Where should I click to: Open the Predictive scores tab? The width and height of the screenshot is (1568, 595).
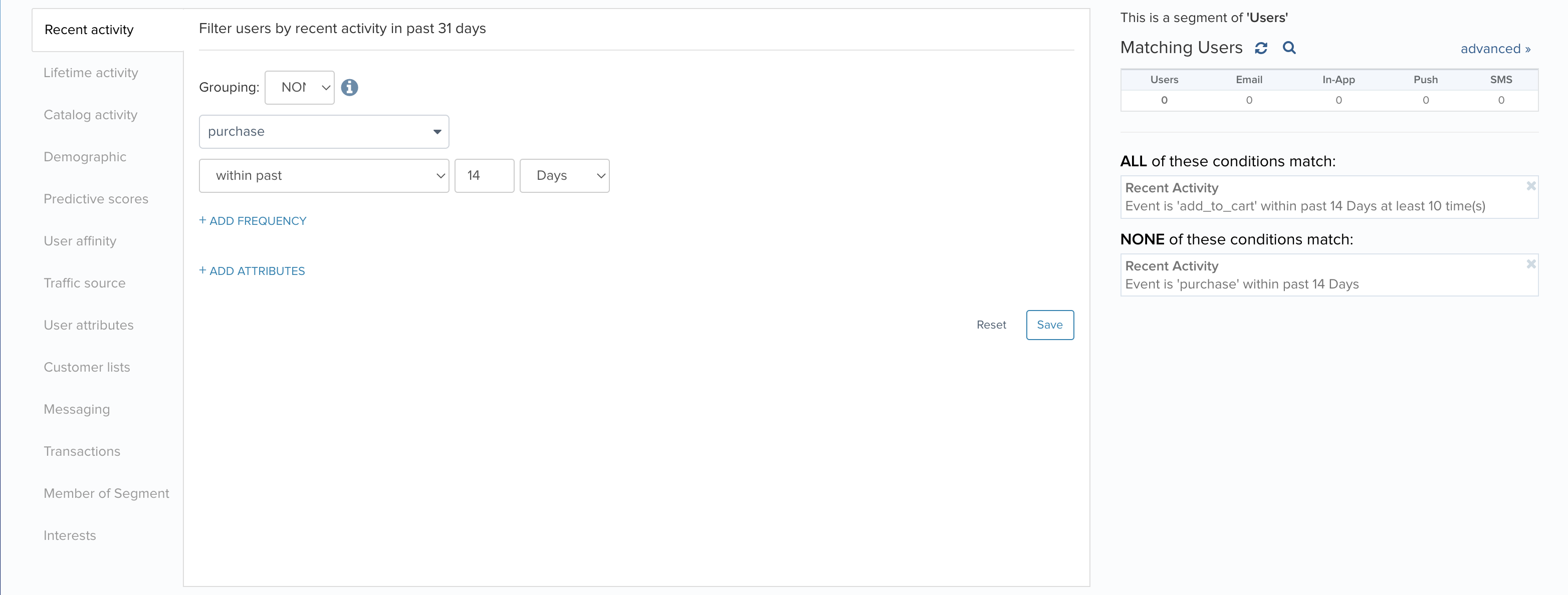coord(96,199)
